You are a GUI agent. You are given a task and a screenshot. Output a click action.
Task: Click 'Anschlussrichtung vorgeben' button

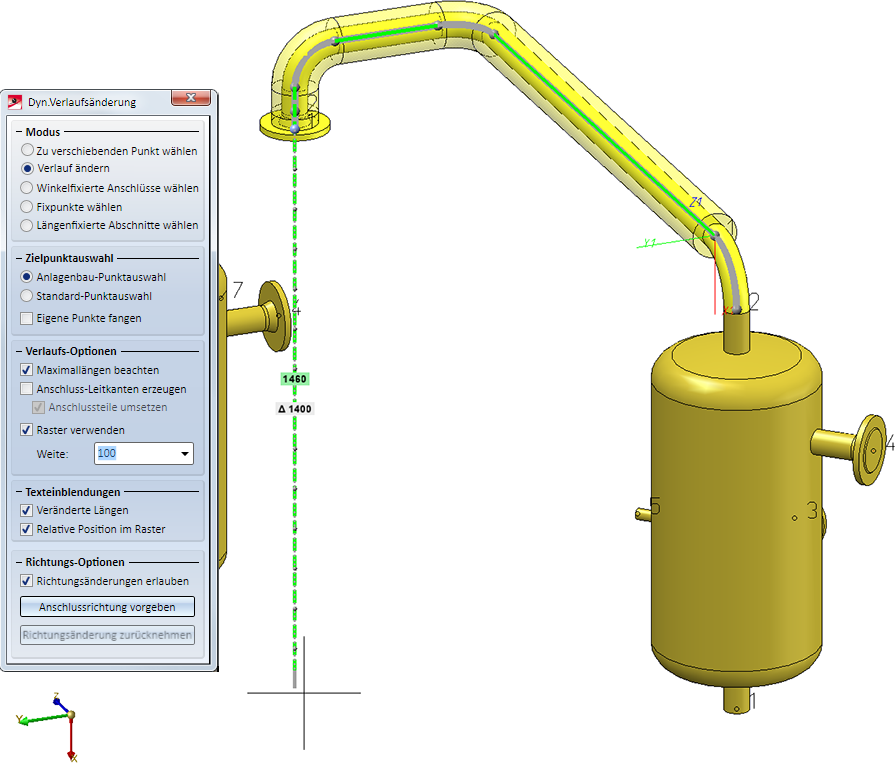[x=107, y=607]
